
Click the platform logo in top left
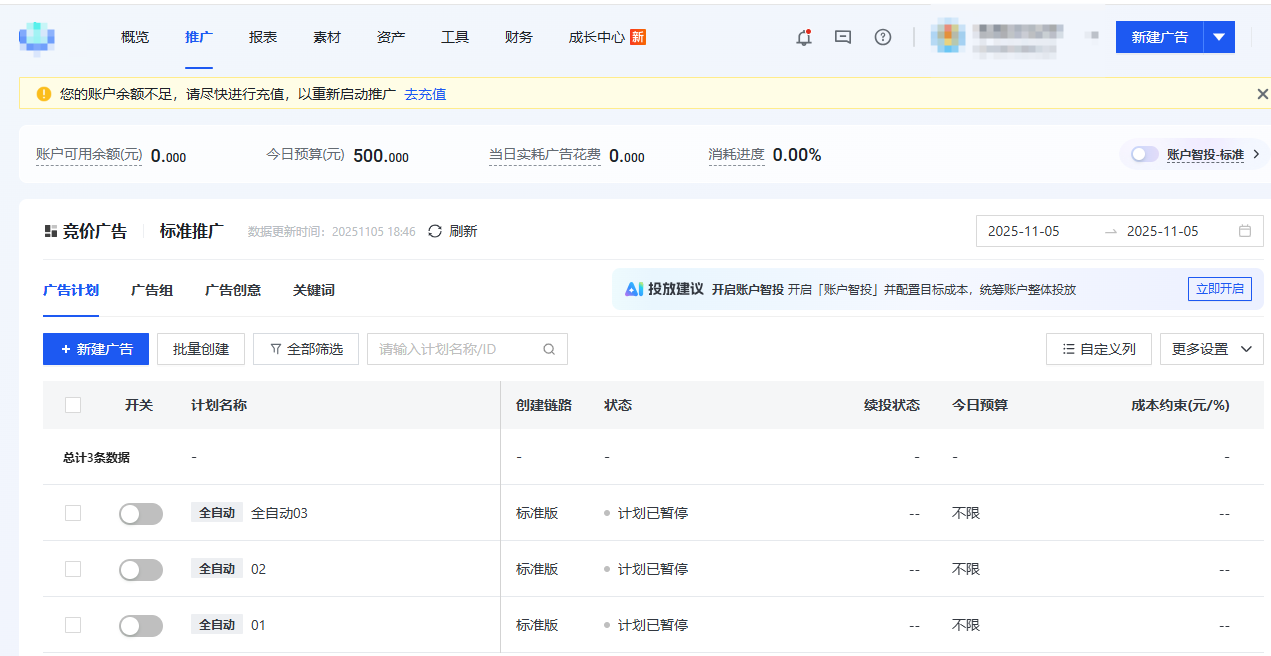coord(37,37)
